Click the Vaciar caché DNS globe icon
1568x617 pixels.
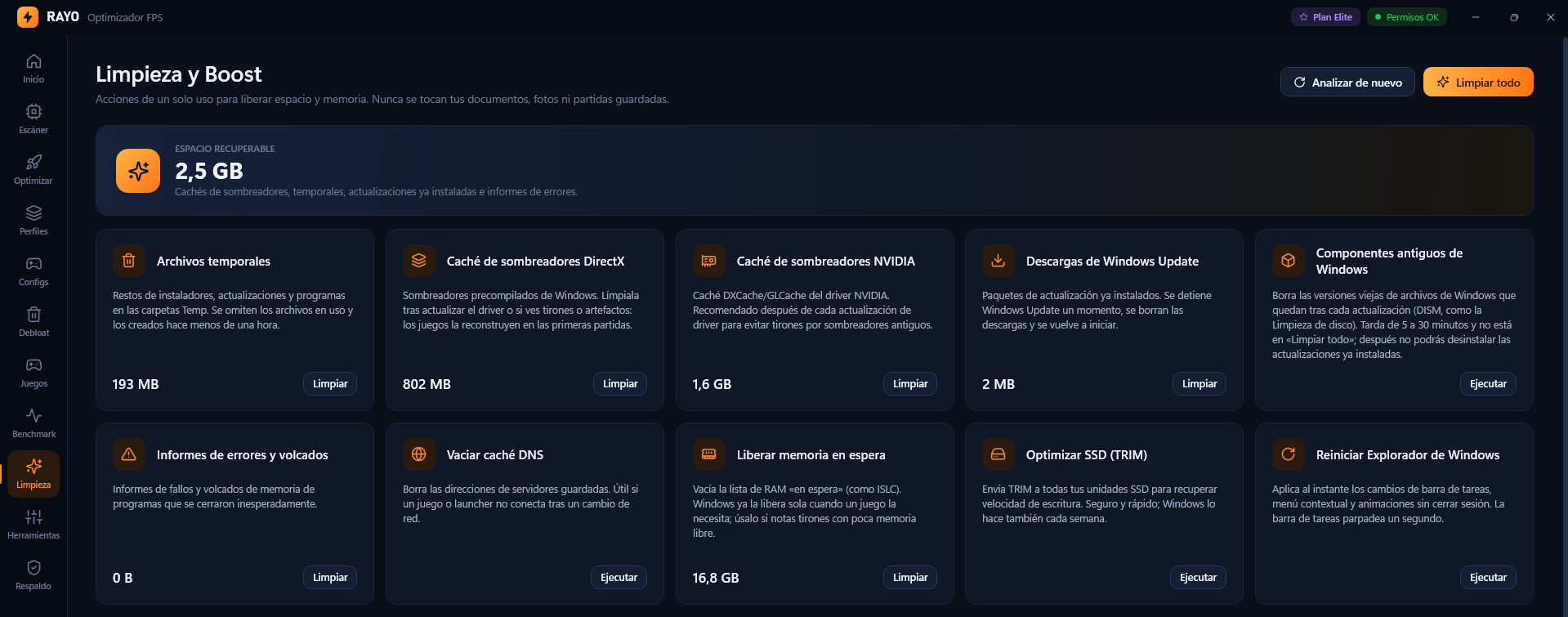click(x=419, y=454)
